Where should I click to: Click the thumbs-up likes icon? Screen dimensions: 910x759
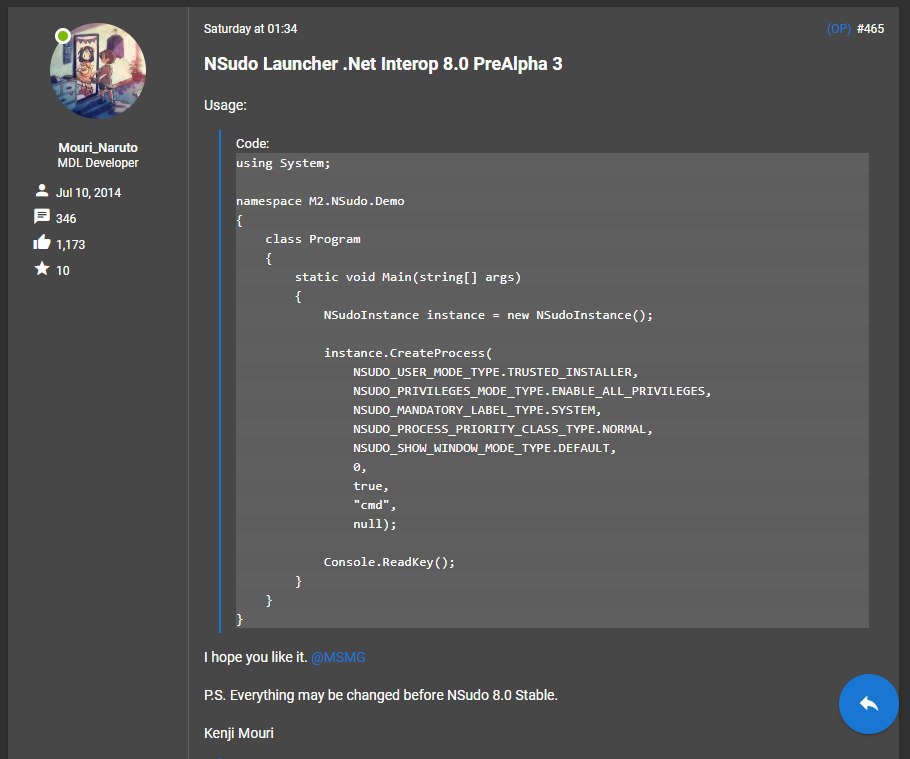click(42, 243)
